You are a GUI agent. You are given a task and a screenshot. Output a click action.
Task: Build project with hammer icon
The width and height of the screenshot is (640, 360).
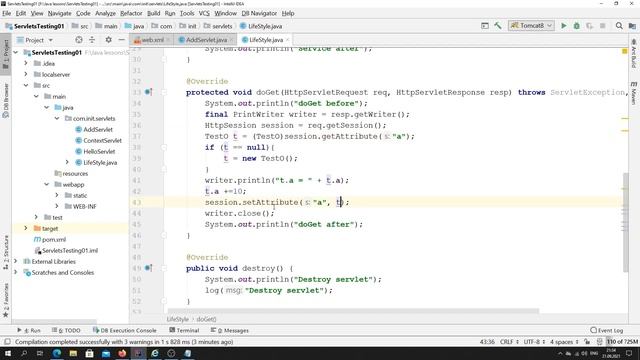pyautogui.click(x=498, y=26)
